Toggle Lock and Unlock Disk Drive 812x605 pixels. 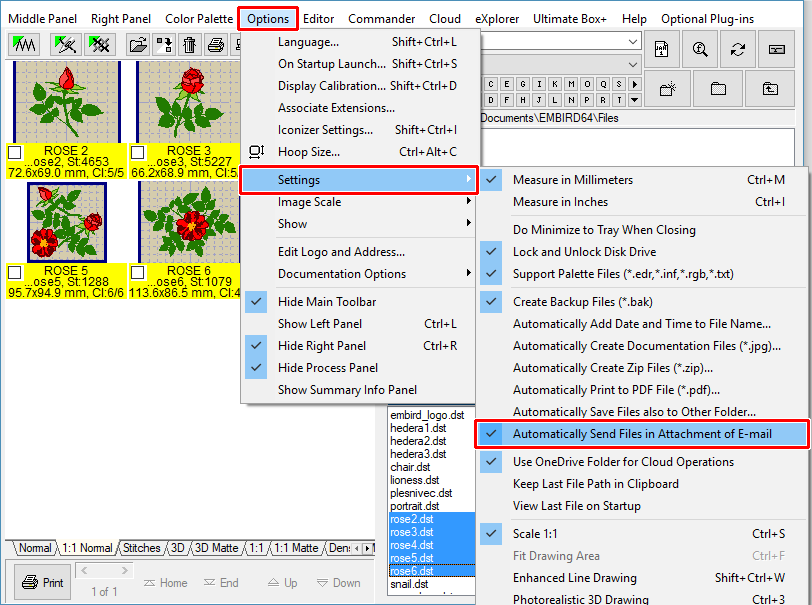pos(642,252)
